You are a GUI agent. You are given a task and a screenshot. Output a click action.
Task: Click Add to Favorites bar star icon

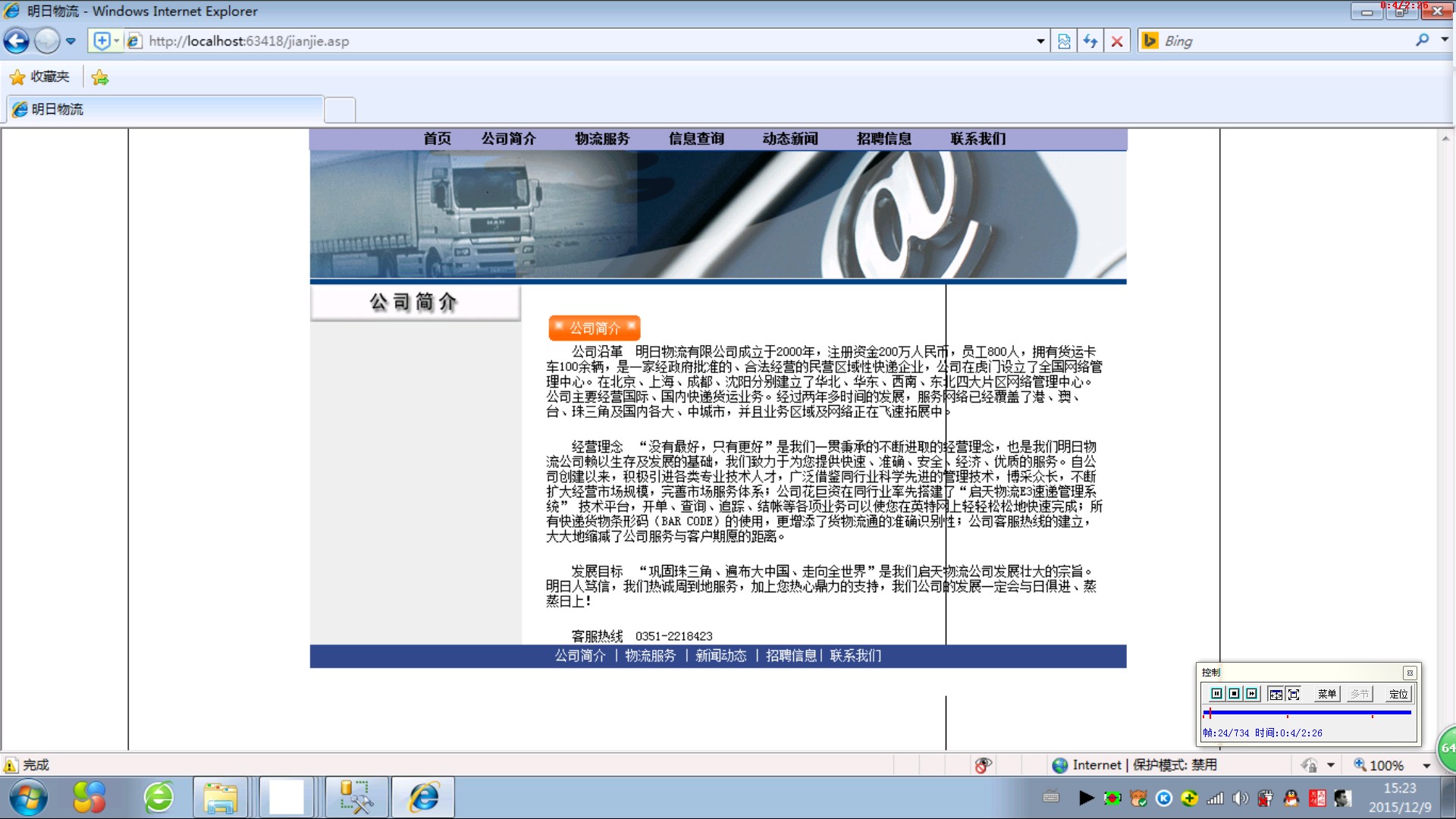click(x=99, y=77)
